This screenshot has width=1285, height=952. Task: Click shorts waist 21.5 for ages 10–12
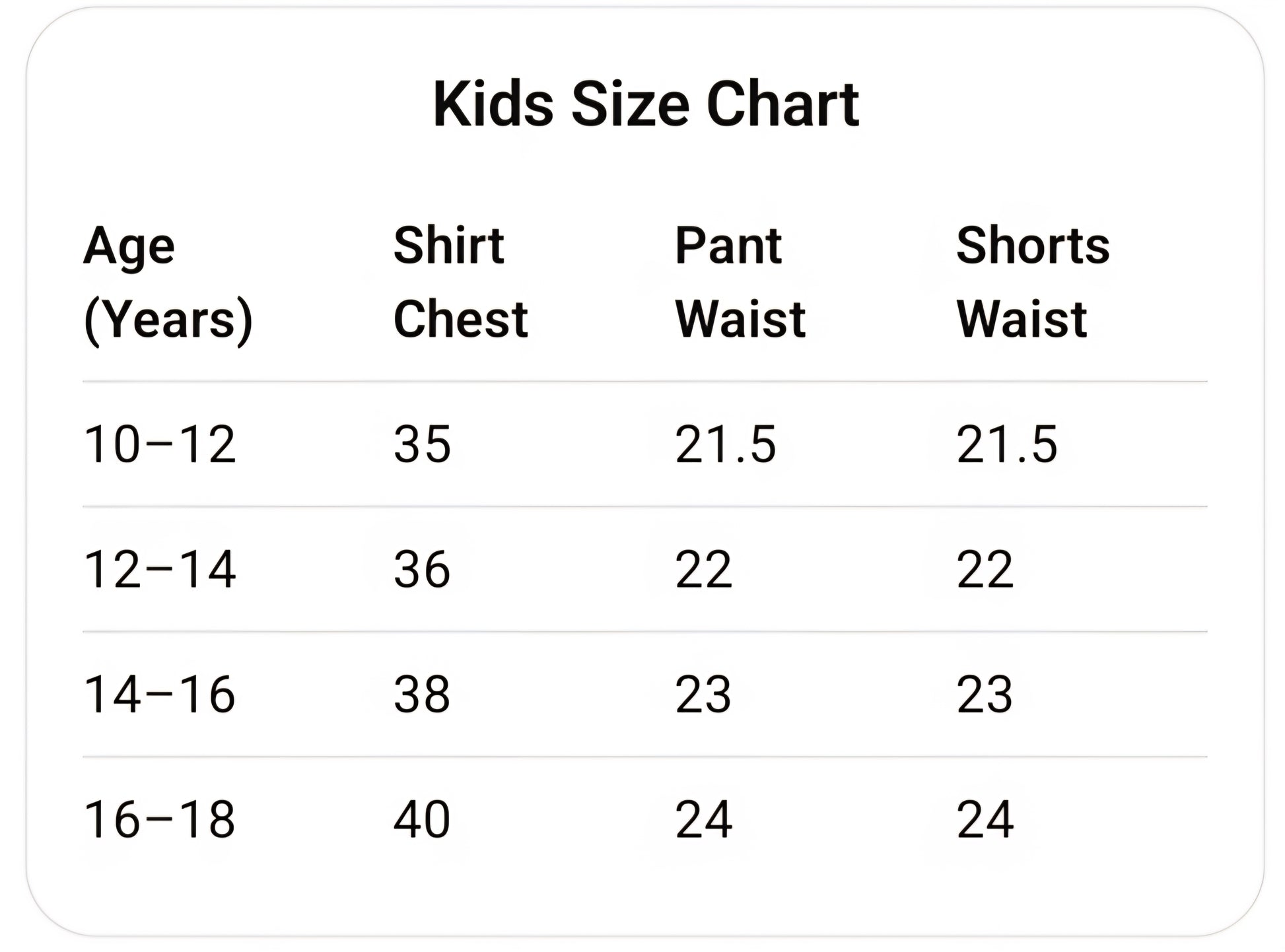[x=1007, y=444]
